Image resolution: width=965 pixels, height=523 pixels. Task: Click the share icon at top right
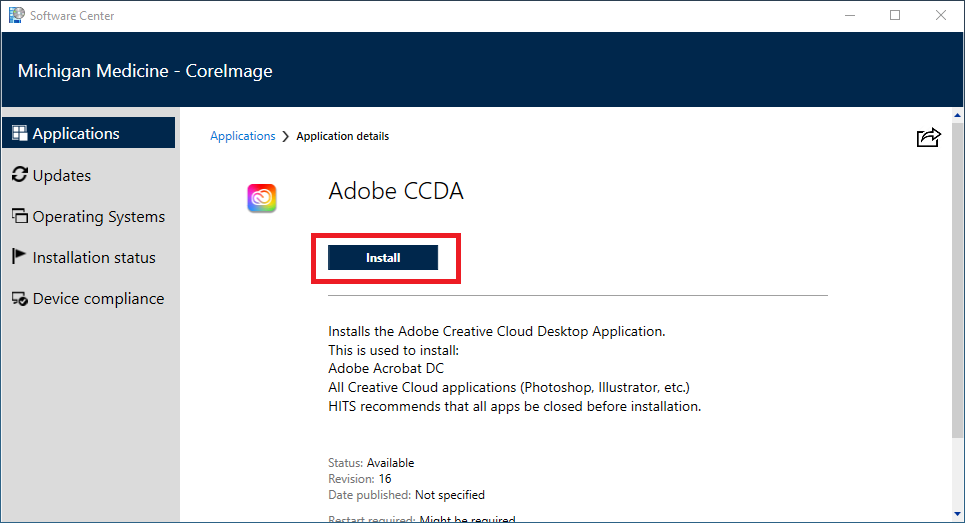pyautogui.click(x=928, y=138)
